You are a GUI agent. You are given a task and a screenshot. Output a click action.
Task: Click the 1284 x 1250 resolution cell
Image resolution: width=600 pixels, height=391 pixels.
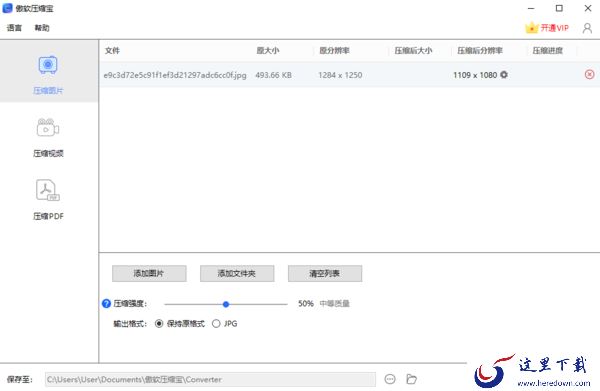click(x=340, y=75)
